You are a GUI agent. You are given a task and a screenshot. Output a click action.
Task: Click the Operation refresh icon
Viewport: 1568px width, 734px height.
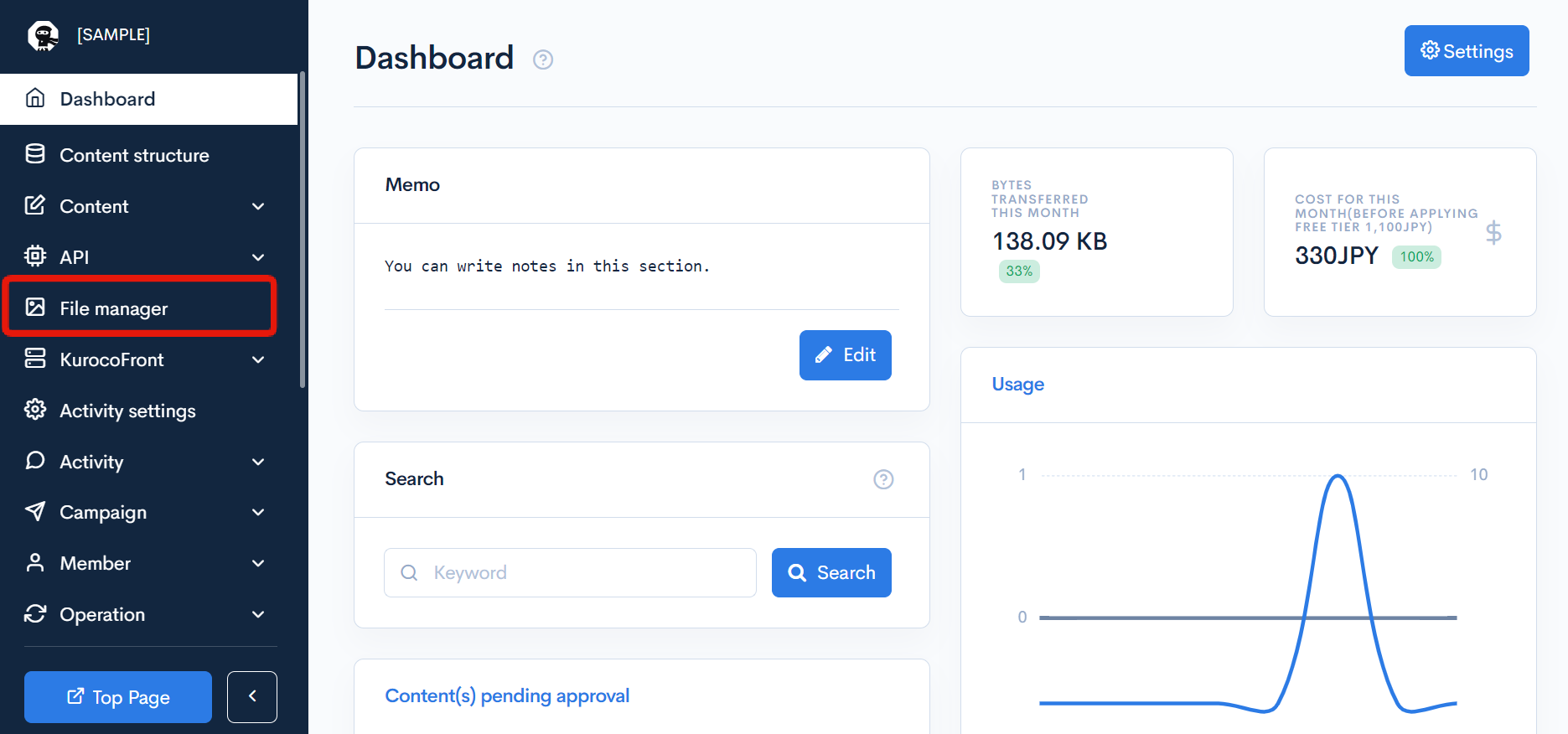point(35,613)
